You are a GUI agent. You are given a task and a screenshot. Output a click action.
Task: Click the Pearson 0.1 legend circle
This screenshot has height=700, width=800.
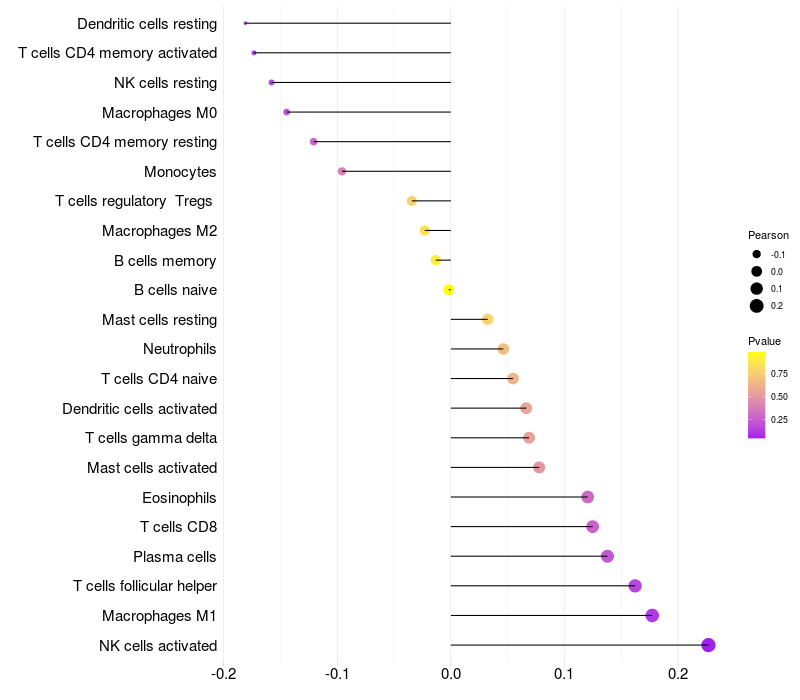coord(757,289)
